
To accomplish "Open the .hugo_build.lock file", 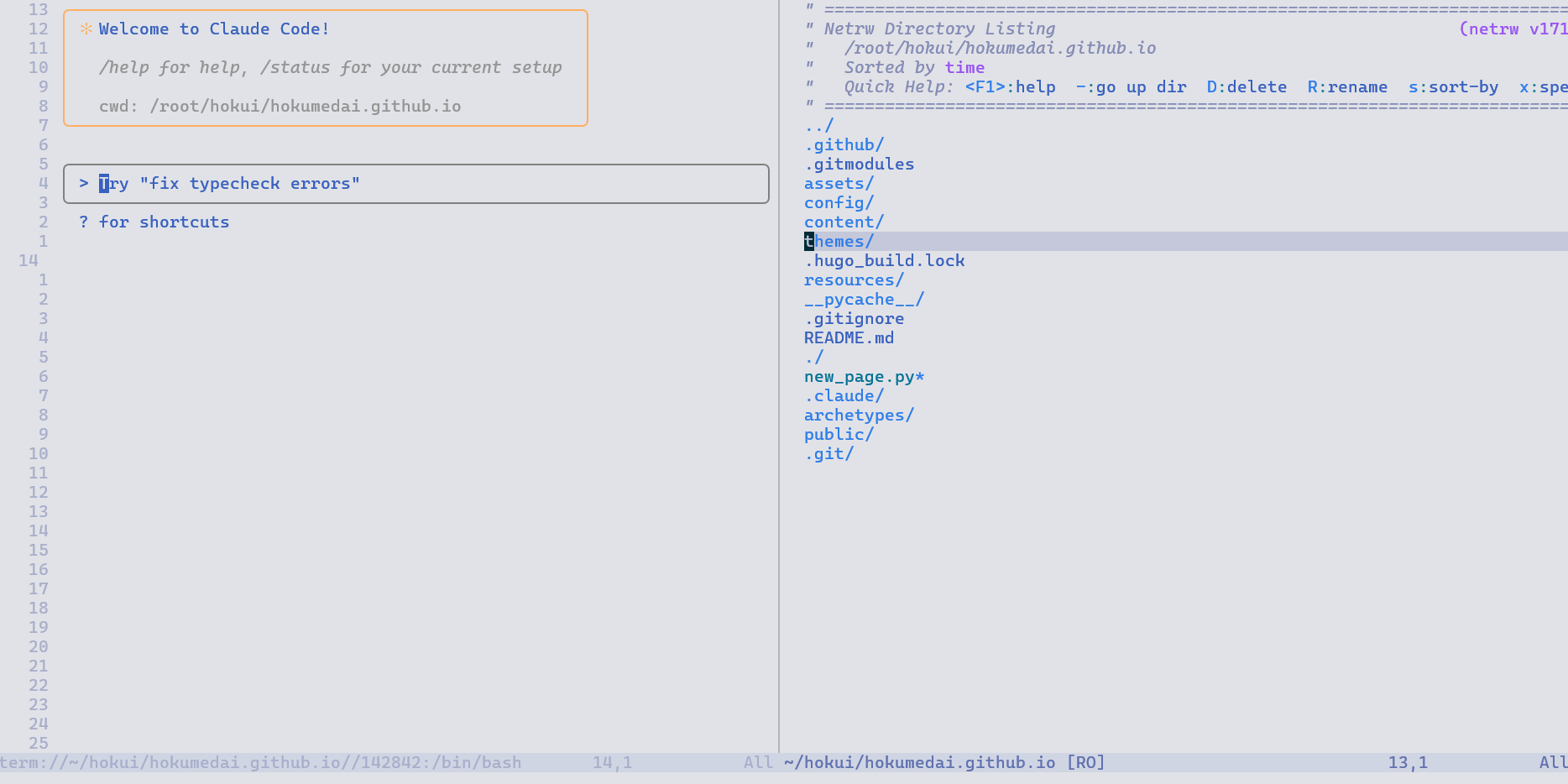I will [884, 261].
